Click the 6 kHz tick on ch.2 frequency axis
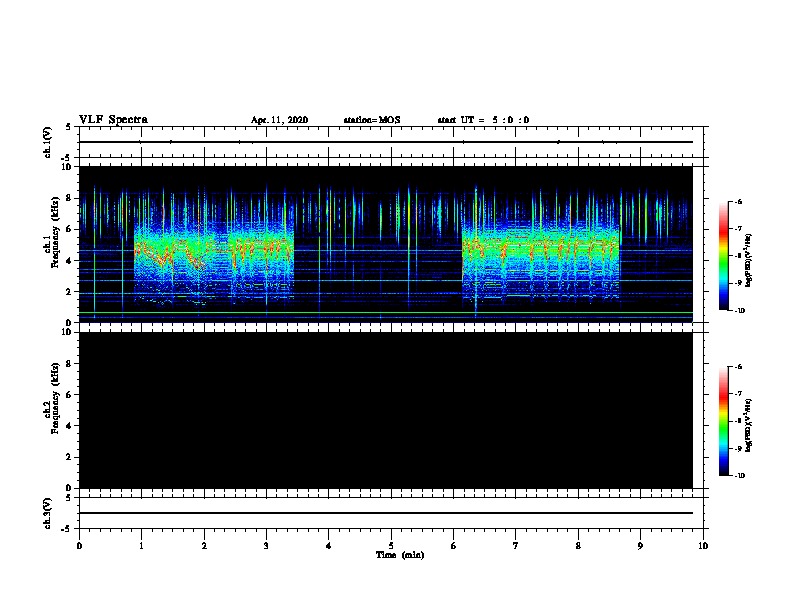 70,395
